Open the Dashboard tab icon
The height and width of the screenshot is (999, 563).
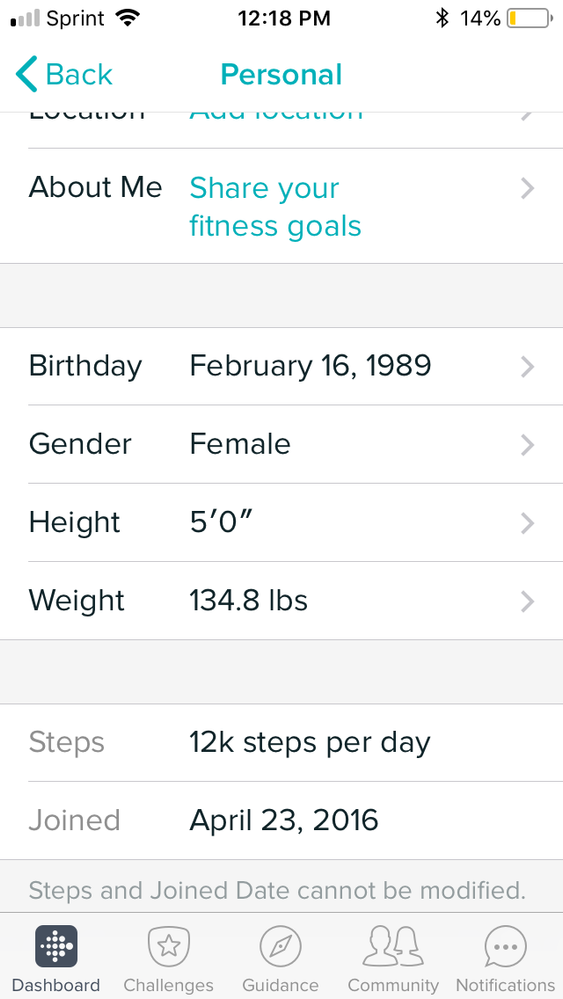tap(56, 946)
